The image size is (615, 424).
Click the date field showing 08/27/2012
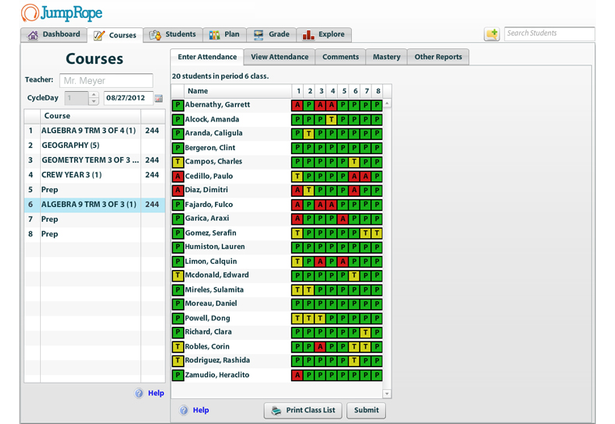[x=128, y=98]
